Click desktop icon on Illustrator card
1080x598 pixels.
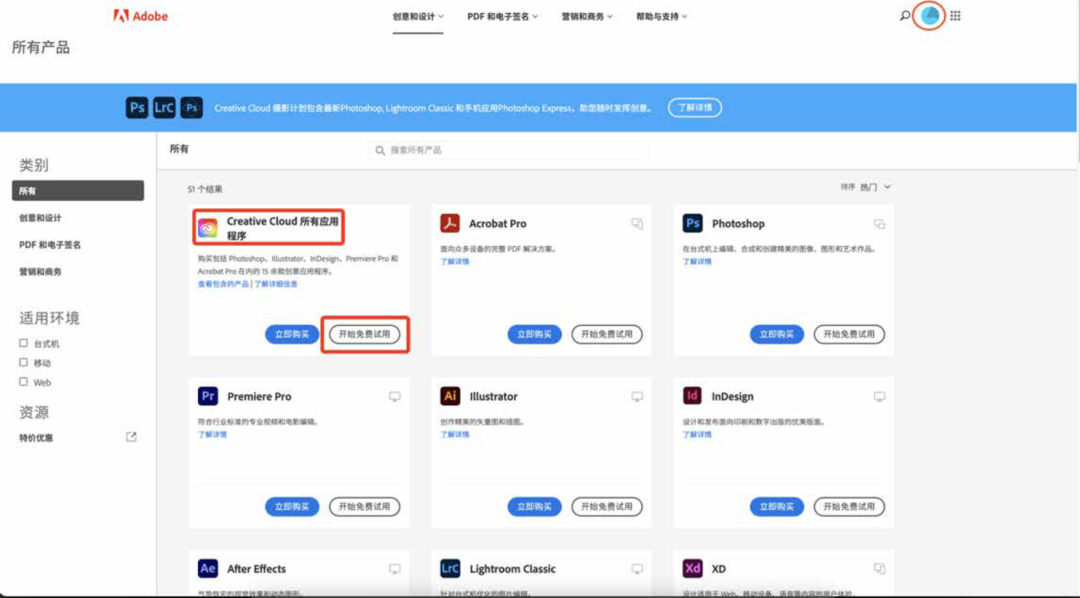[x=637, y=396]
